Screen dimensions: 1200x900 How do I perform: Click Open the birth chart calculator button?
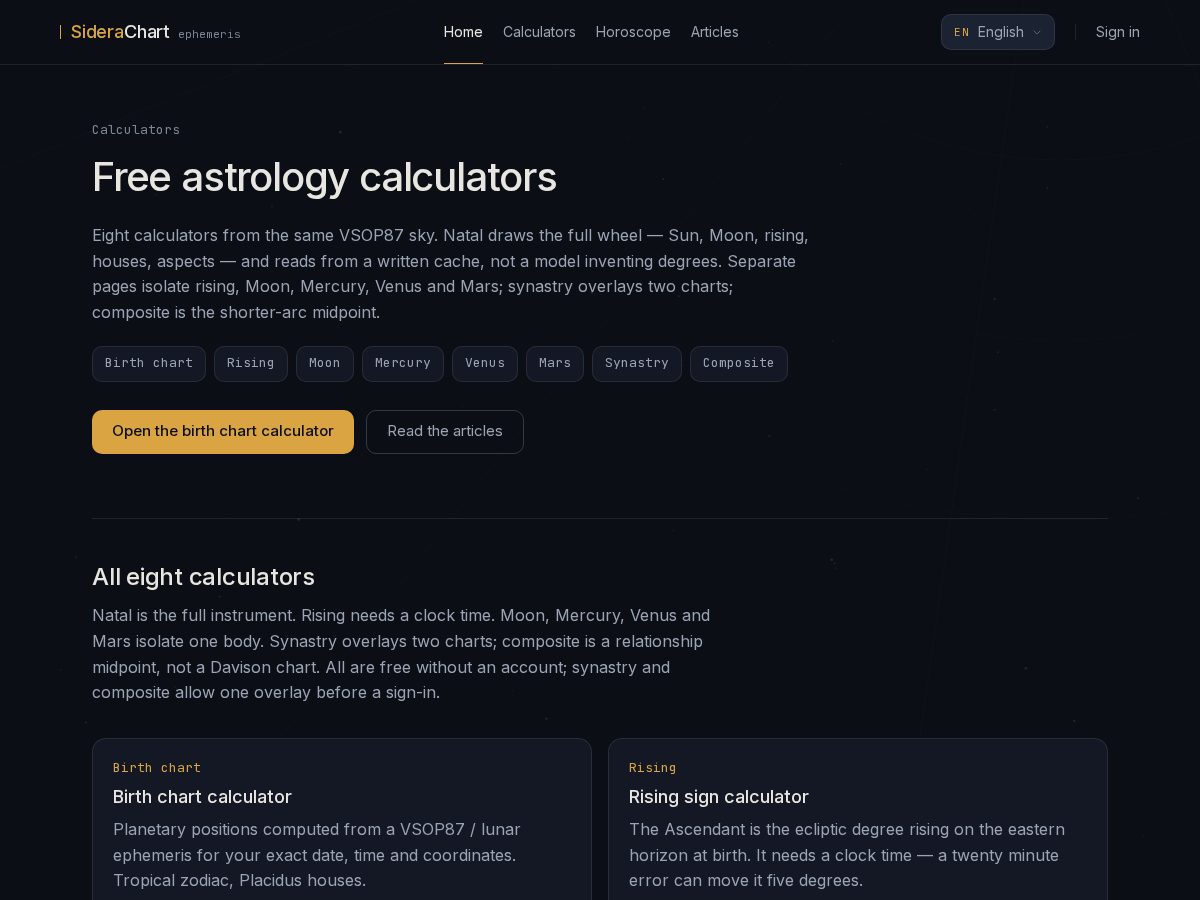point(223,432)
